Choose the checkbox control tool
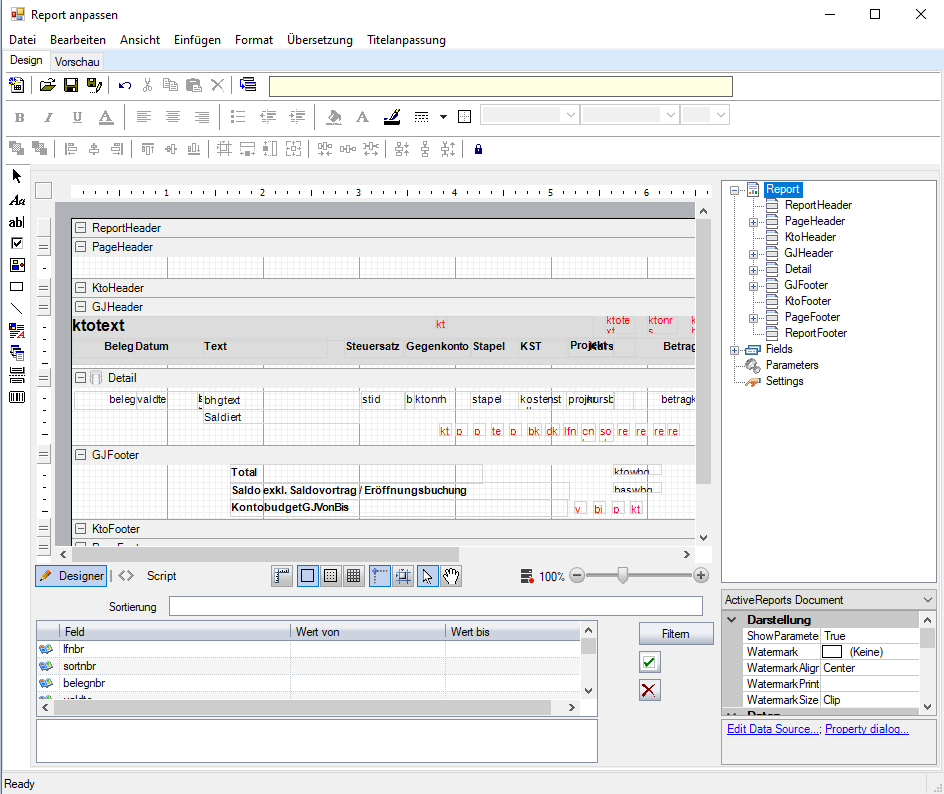 coord(16,243)
